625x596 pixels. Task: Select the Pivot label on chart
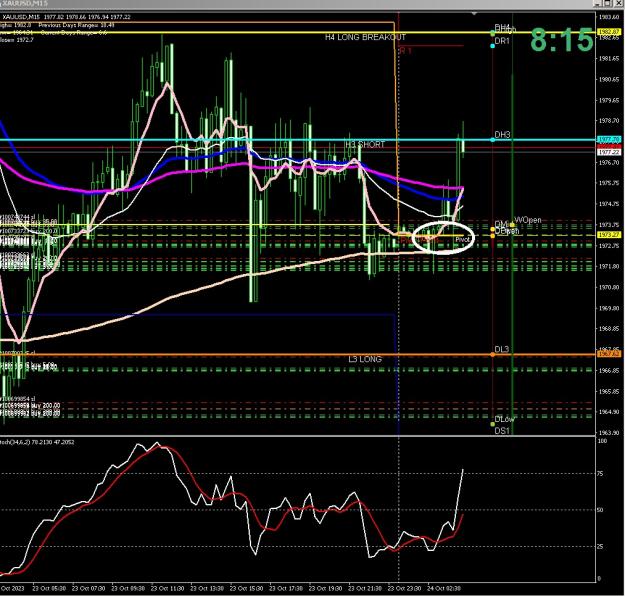[x=462, y=240]
